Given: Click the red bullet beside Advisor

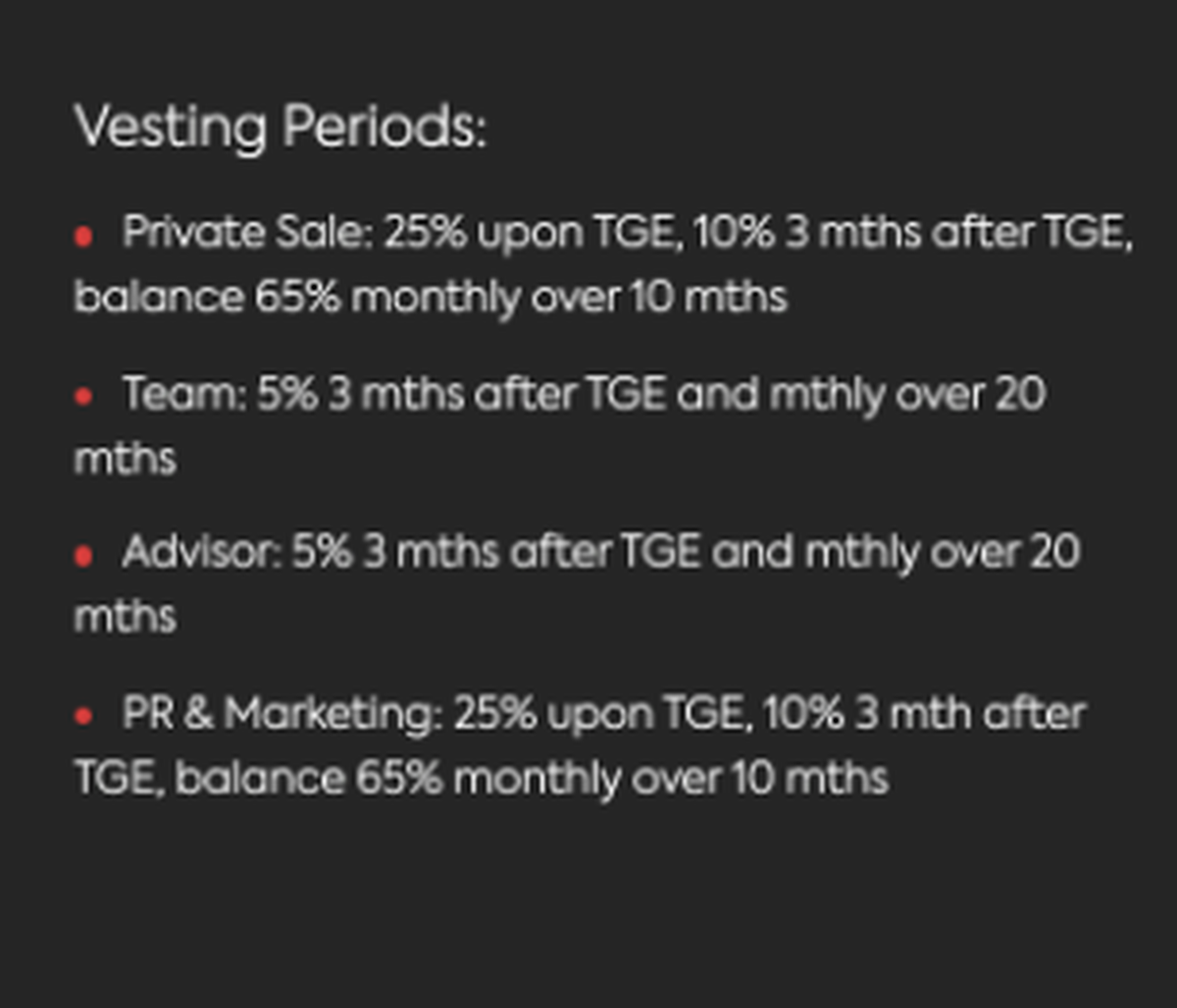Looking at the screenshot, I should tap(83, 556).
